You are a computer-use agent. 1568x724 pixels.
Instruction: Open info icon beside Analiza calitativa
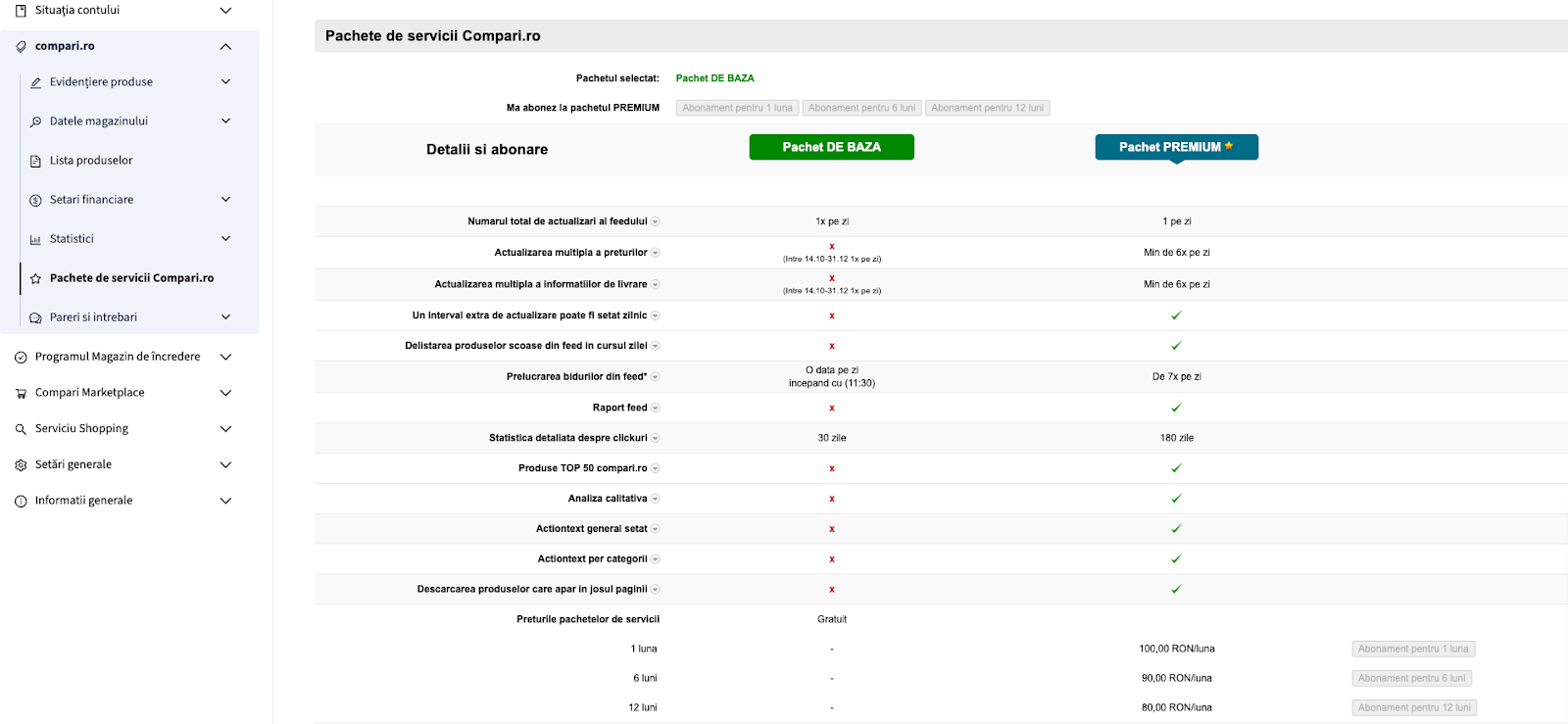point(656,499)
